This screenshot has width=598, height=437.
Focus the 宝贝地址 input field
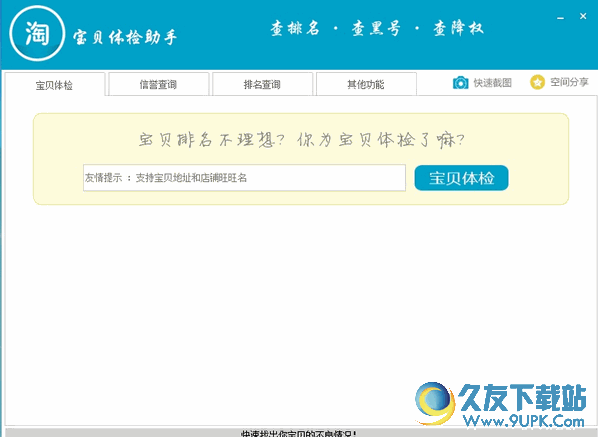[x=244, y=178]
